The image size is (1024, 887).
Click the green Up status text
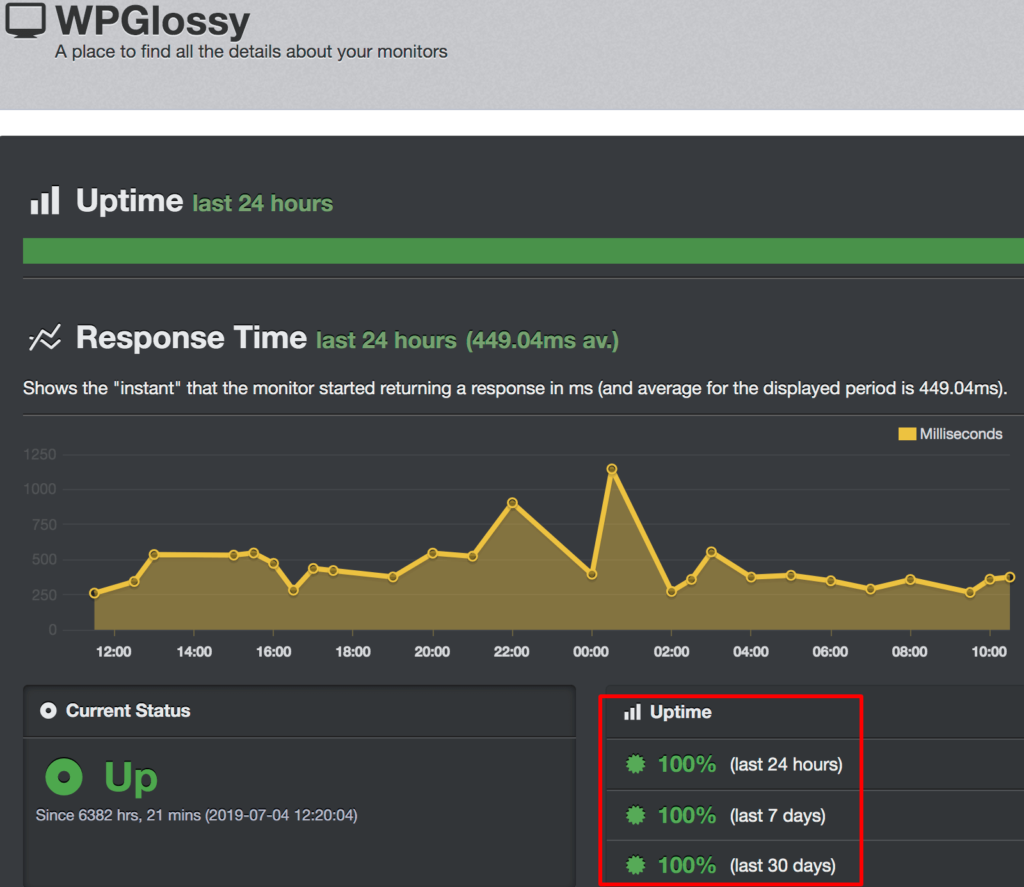131,777
